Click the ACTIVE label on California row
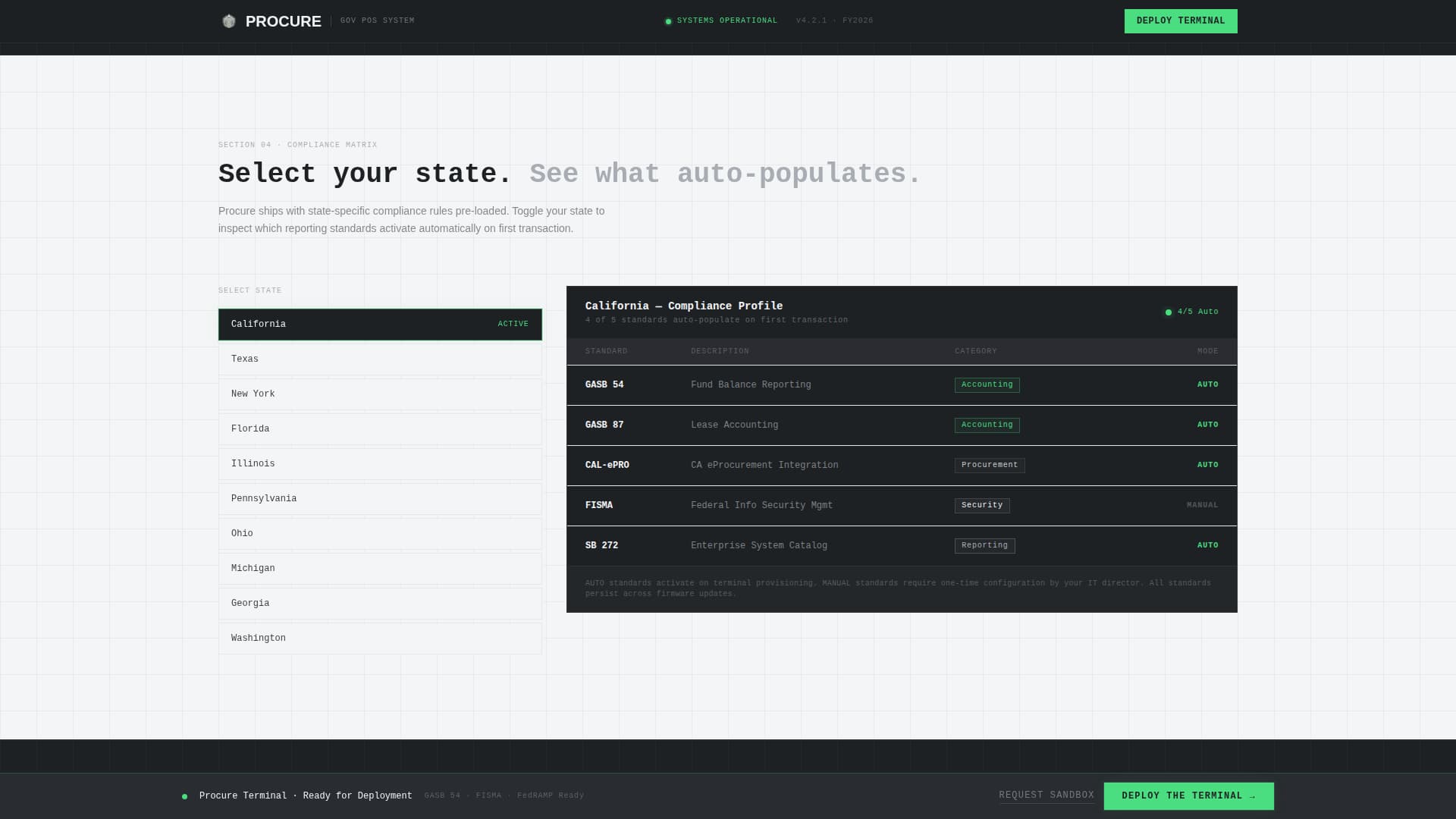The height and width of the screenshot is (819, 1456). click(x=513, y=325)
